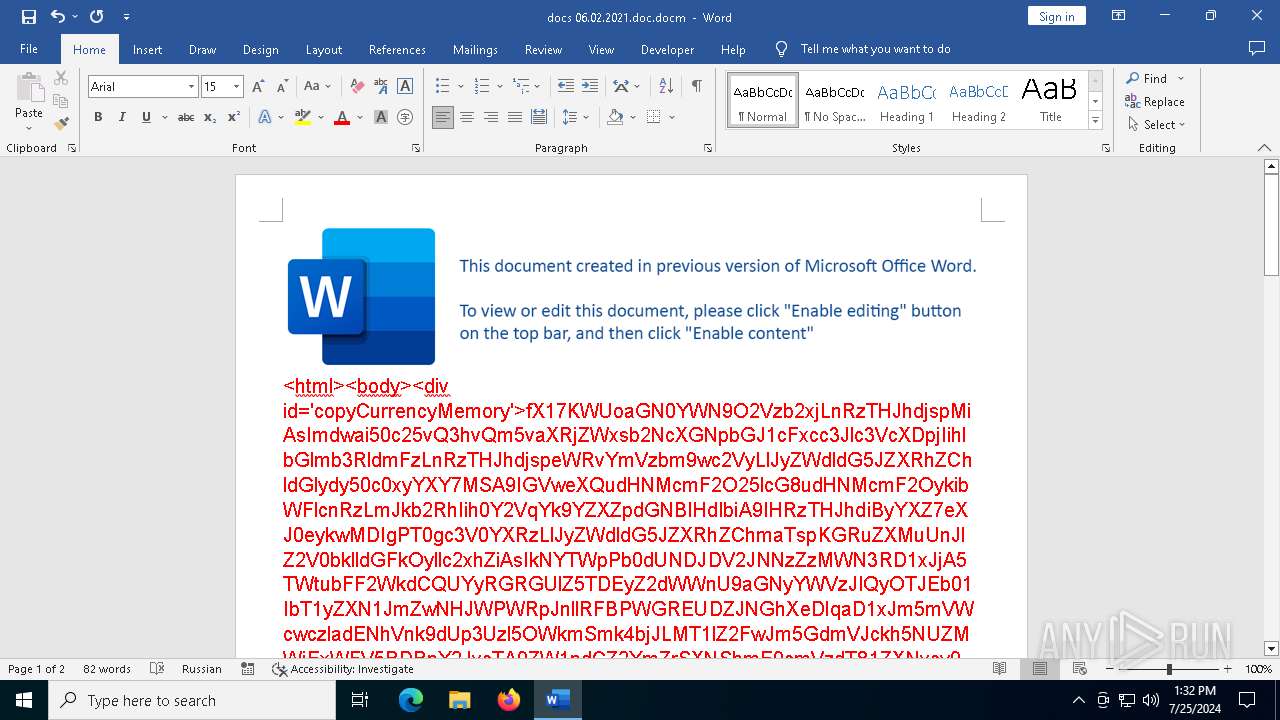This screenshot has width=1280, height=720.
Task: Click the Copy icon in Clipboard
Action: coord(61,101)
